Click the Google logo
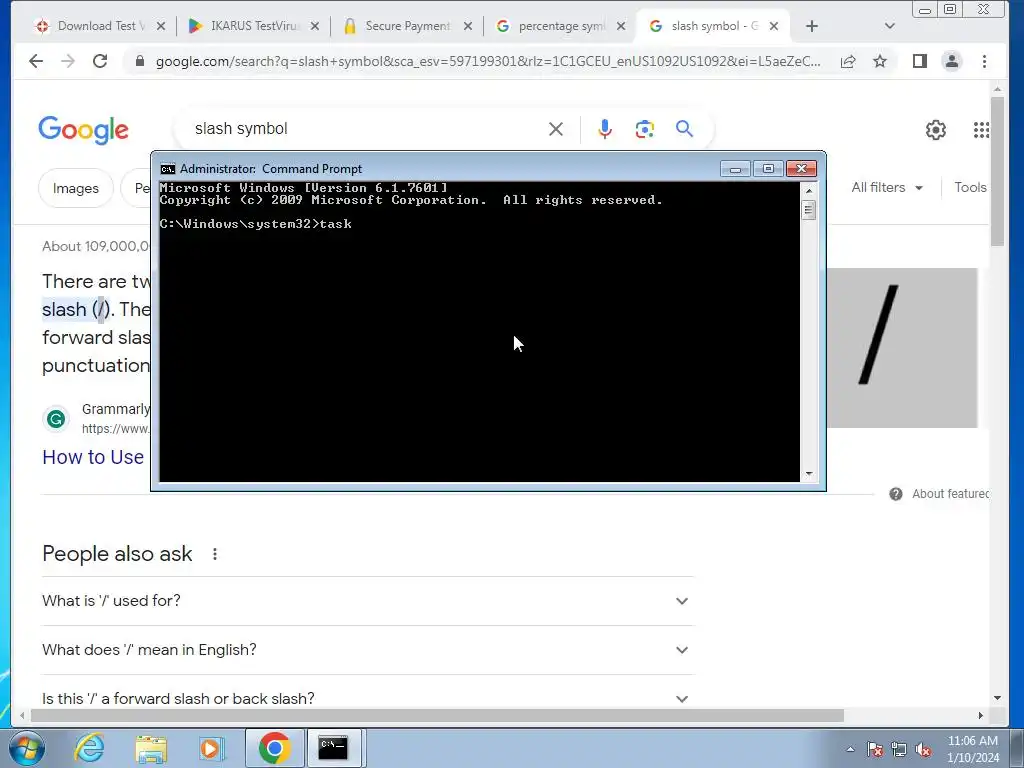 point(84,130)
